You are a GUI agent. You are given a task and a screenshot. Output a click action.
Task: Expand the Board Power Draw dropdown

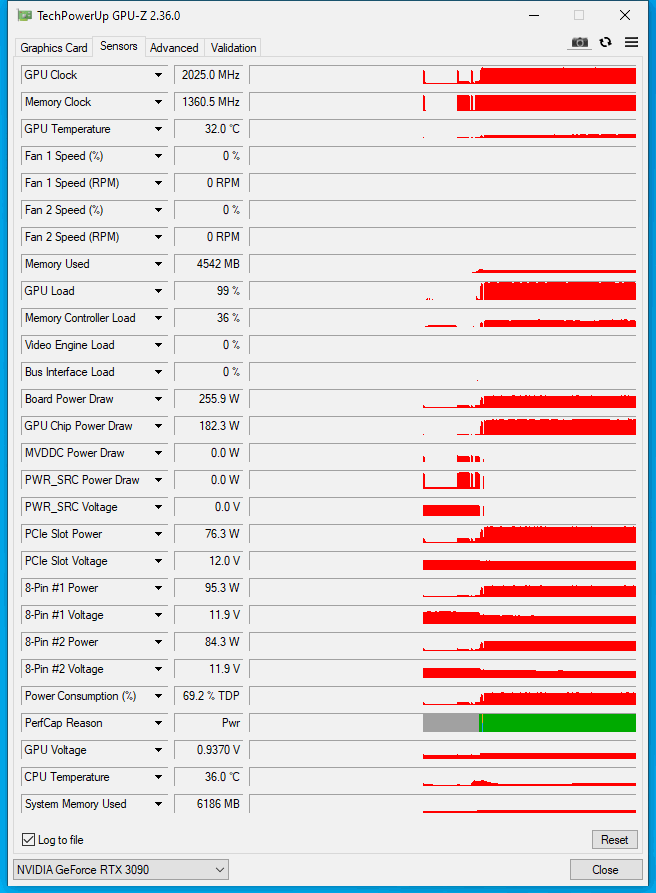[x=158, y=399]
